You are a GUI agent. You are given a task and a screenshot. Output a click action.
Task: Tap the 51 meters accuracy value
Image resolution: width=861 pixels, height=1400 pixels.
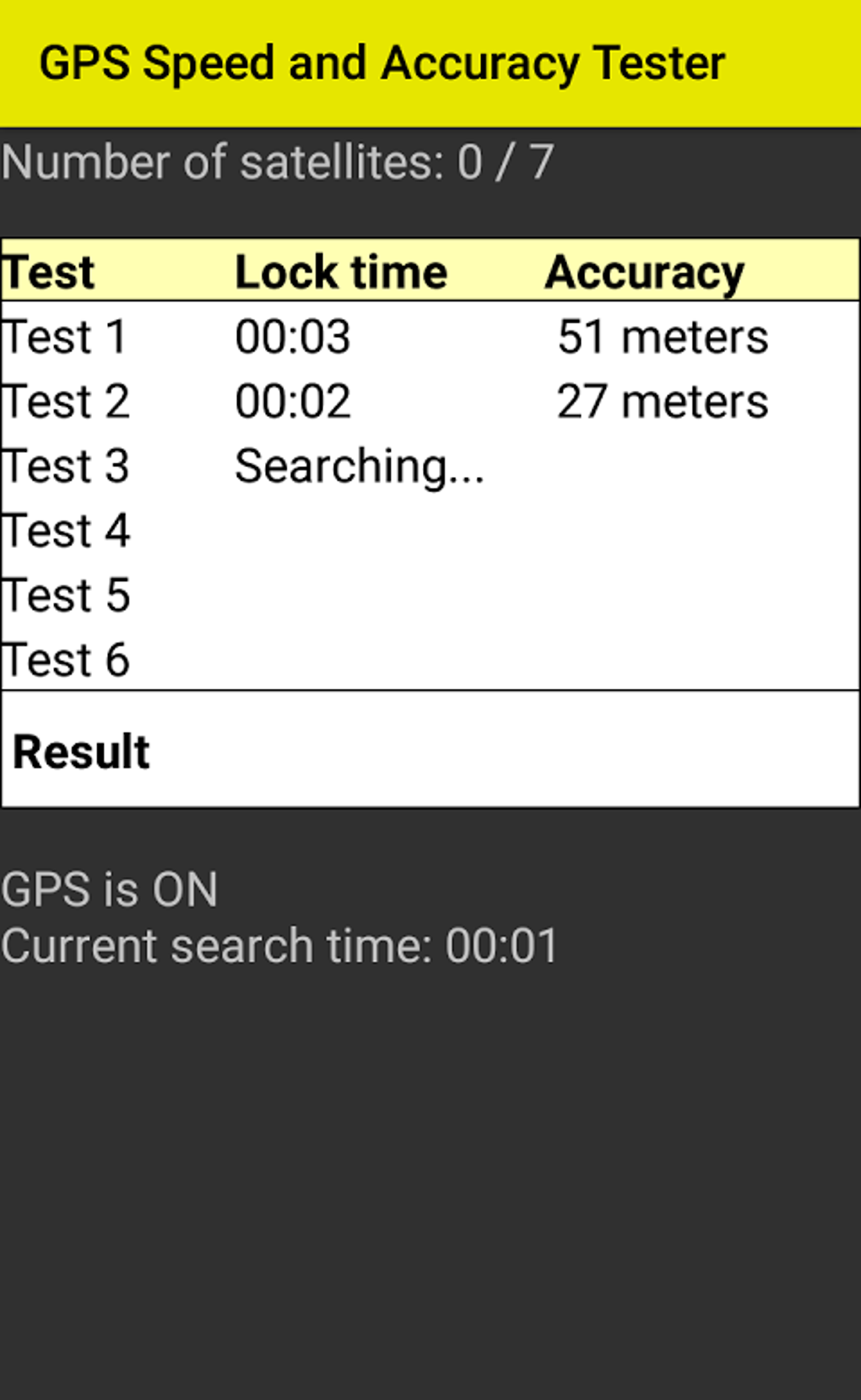(x=663, y=337)
